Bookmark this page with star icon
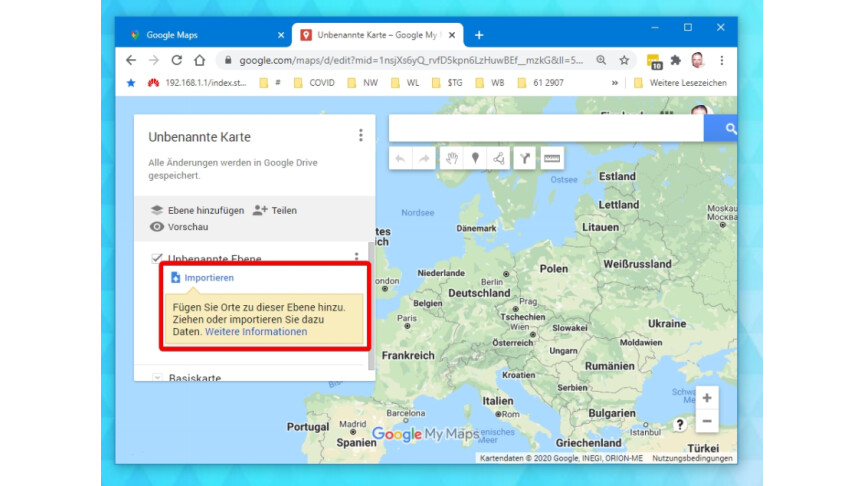864x486 pixels. click(x=624, y=60)
